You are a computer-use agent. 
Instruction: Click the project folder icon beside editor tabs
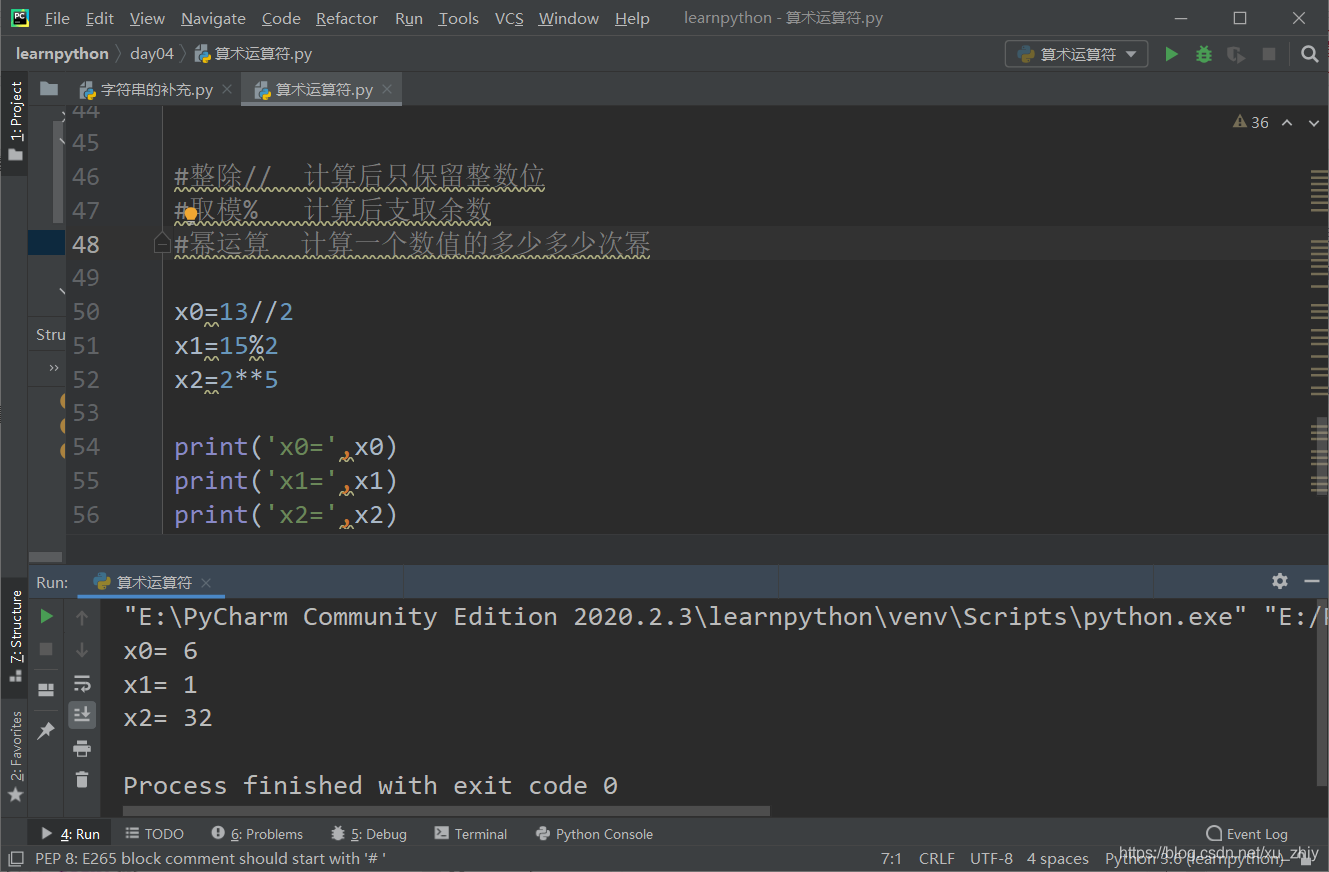click(x=48, y=89)
